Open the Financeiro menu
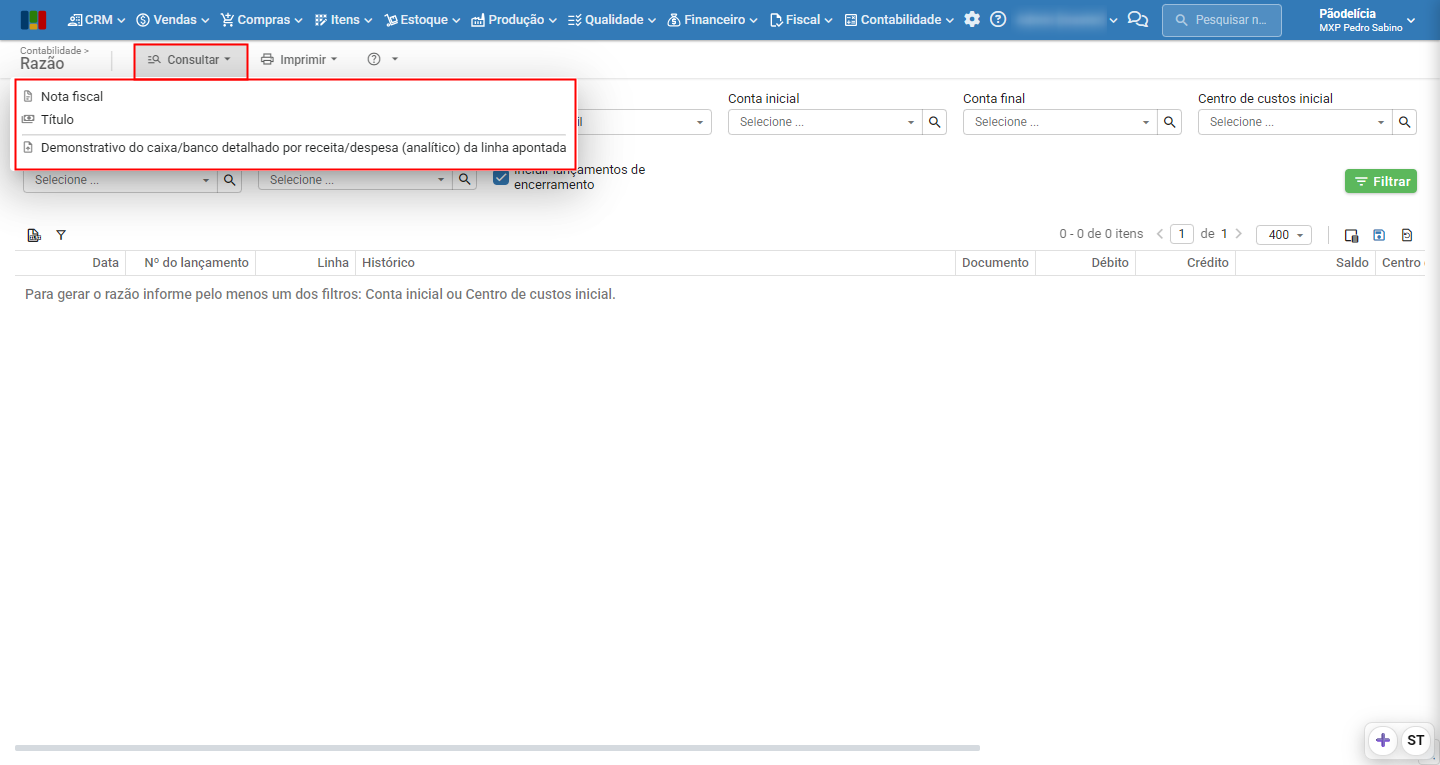The image size is (1440, 765). [x=712, y=20]
